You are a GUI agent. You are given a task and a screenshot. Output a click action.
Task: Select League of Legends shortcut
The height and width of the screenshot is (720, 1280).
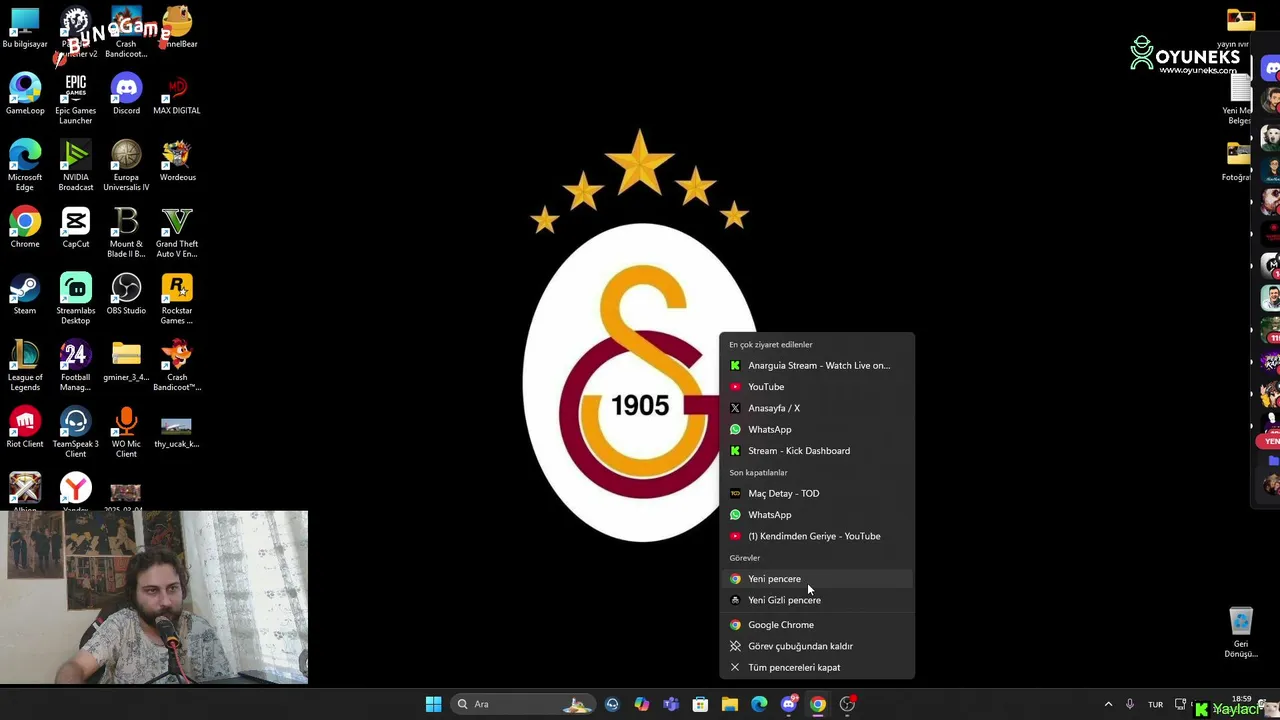pos(25,365)
